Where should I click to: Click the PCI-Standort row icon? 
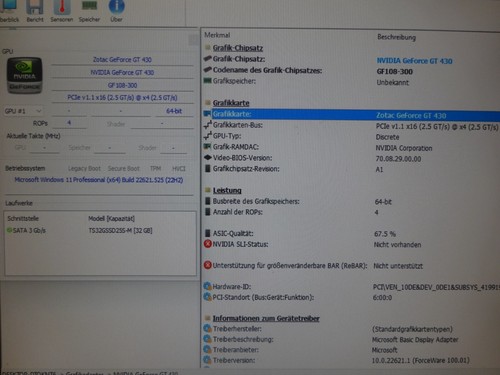pyautogui.click(x=207, y=297)
